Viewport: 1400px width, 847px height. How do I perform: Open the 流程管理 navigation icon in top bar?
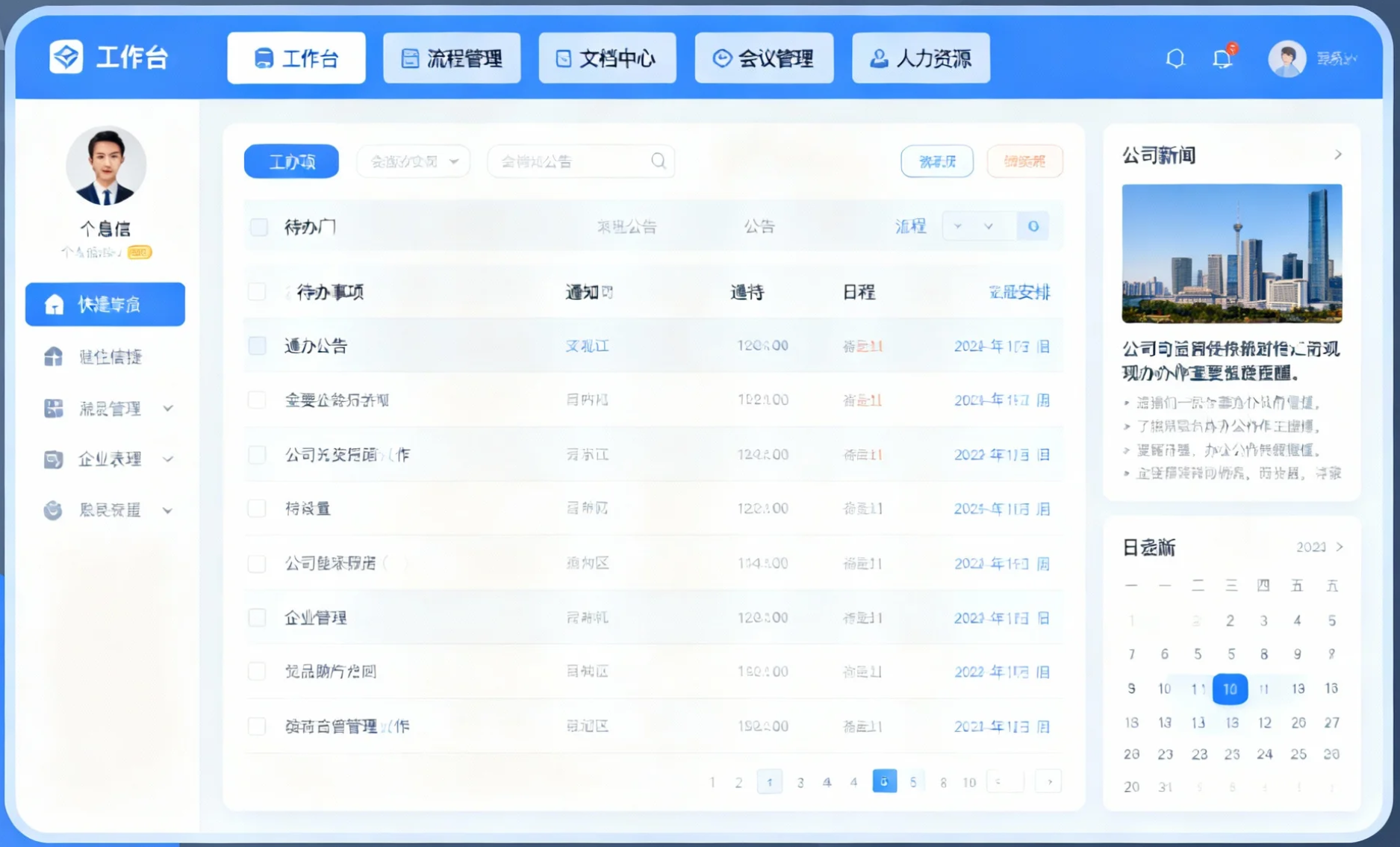tap(409, 58)
